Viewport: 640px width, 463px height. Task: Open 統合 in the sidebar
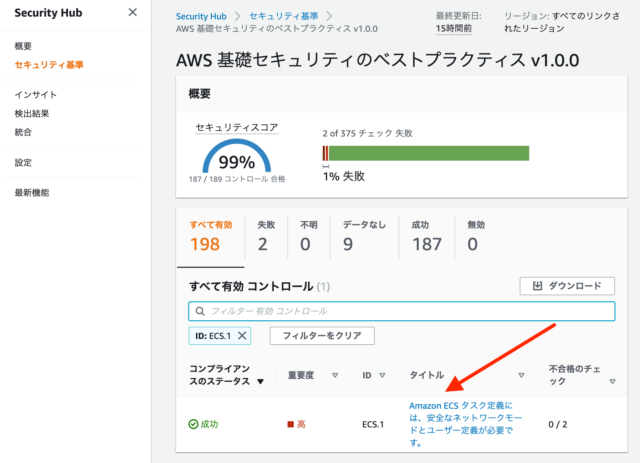click(23, 132)
